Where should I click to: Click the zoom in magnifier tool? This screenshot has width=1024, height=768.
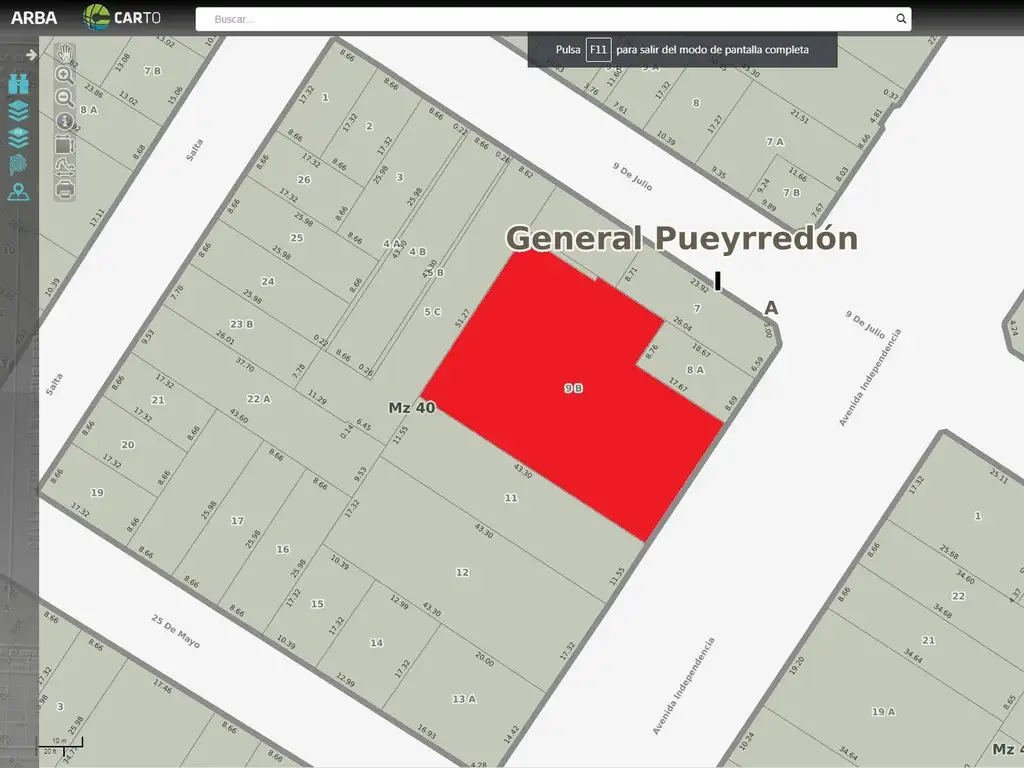[x=65, y=75]
